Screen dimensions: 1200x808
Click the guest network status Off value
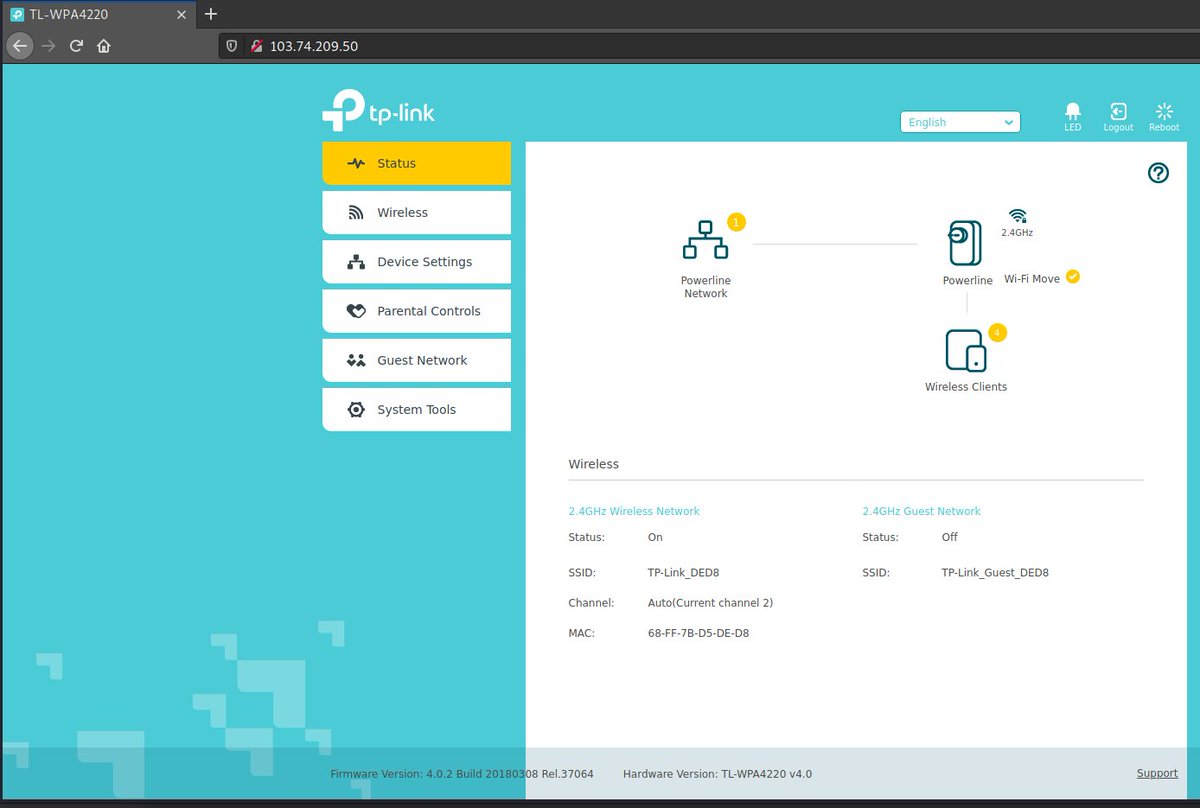949,537
